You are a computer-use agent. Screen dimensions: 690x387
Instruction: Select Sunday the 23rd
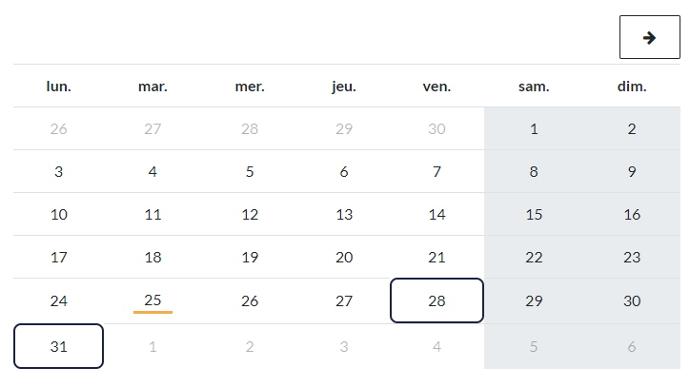pyautogui.click(x=631, y=257)
